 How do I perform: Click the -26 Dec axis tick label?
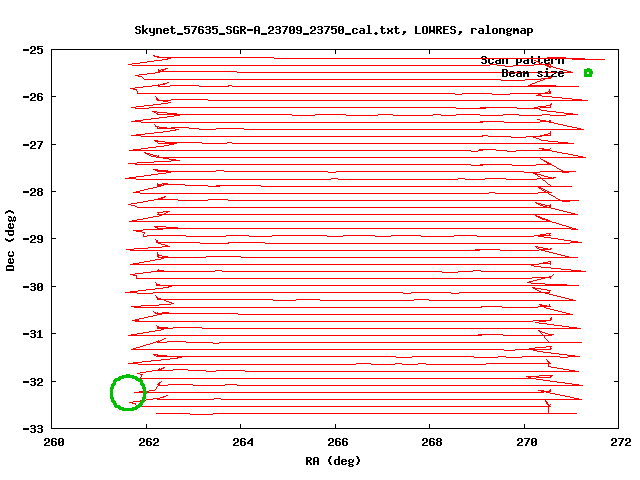33,97
